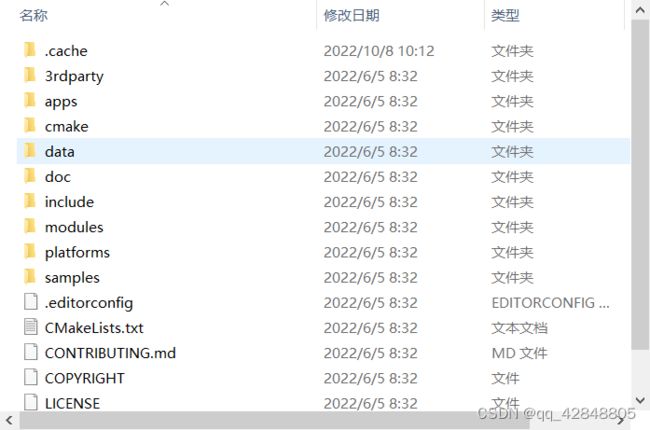Click the vertical scrollbar down arrow
The image size is (650, 430).
(640, 401)
